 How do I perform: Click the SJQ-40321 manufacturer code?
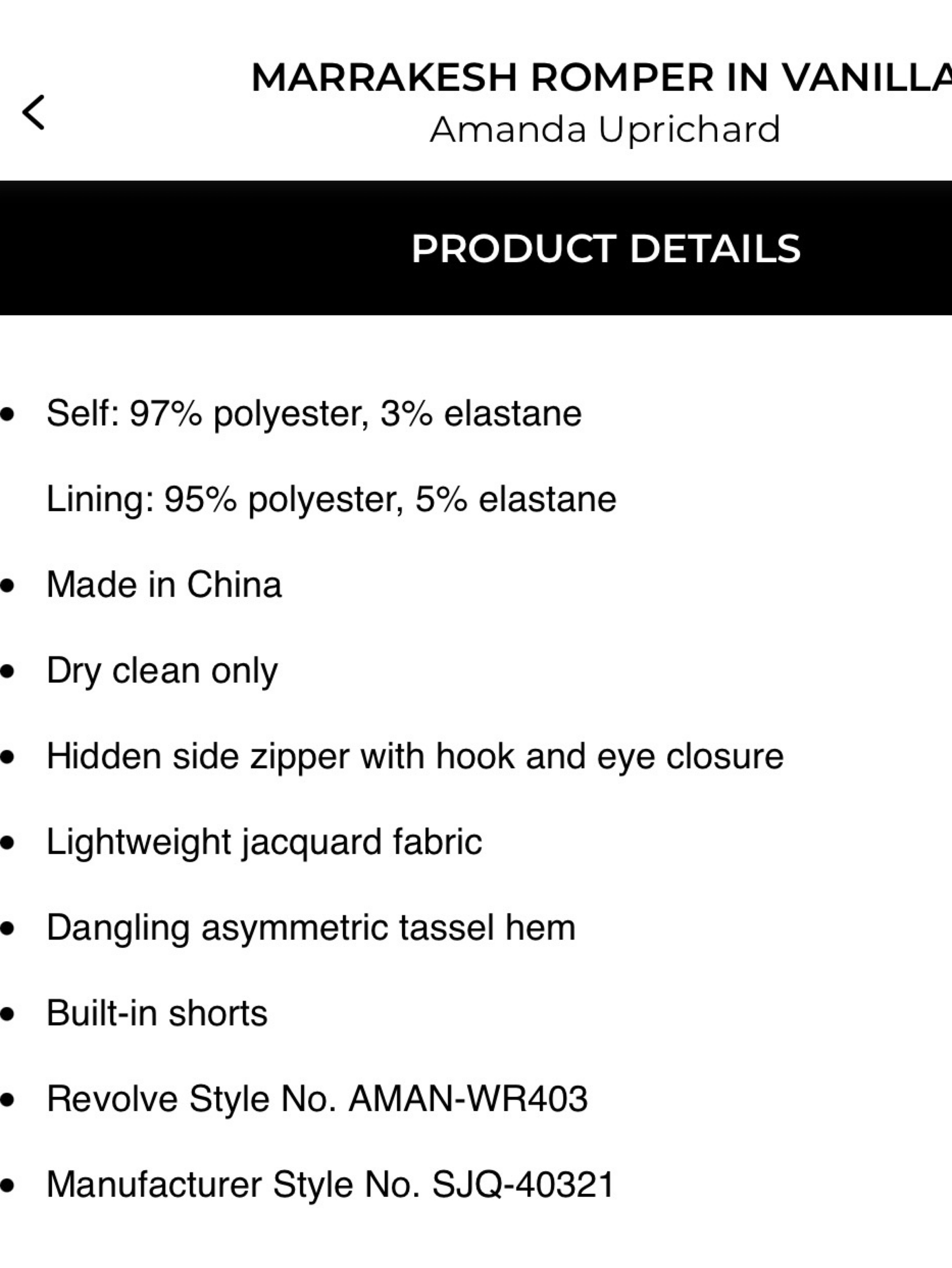point(523,1185)
